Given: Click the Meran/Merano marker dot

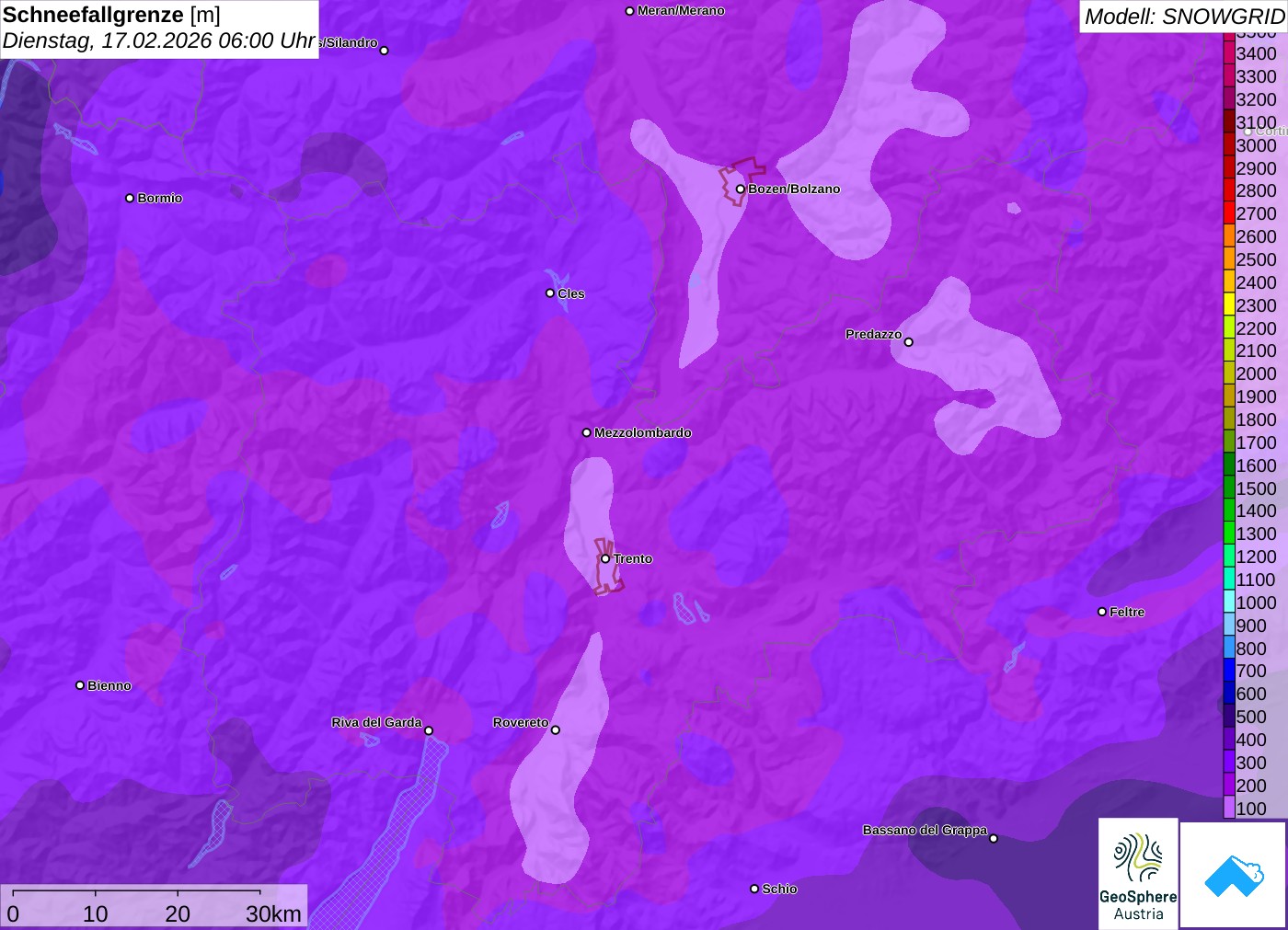Looking at the screenshot, I should (x=630, y=11).
